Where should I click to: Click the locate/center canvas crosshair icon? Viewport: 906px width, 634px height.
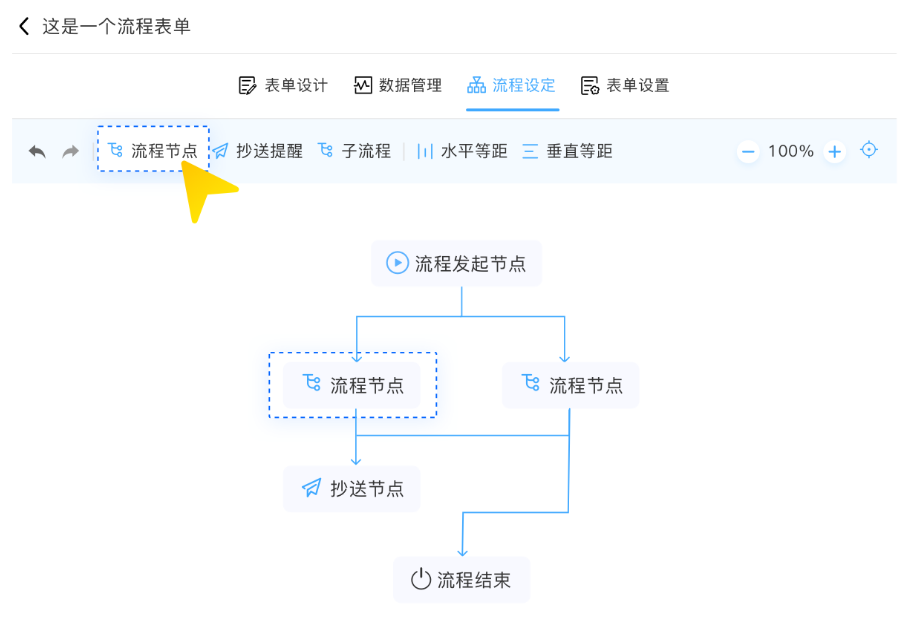pos(869,150)
